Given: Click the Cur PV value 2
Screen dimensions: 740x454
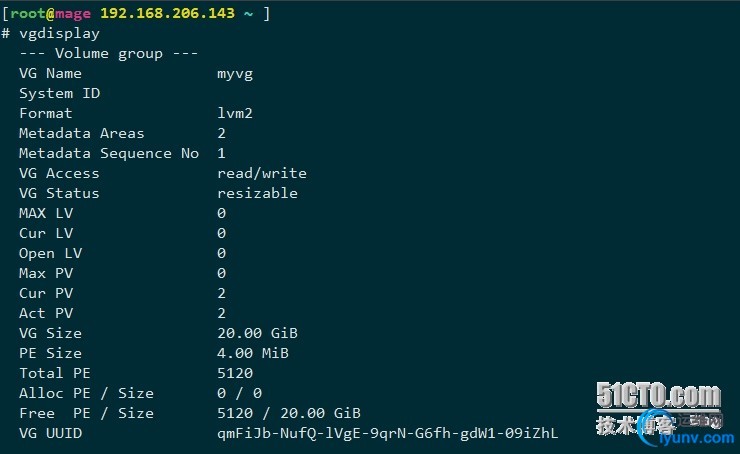Looking at the screenshot, I should tap(221, 293).
